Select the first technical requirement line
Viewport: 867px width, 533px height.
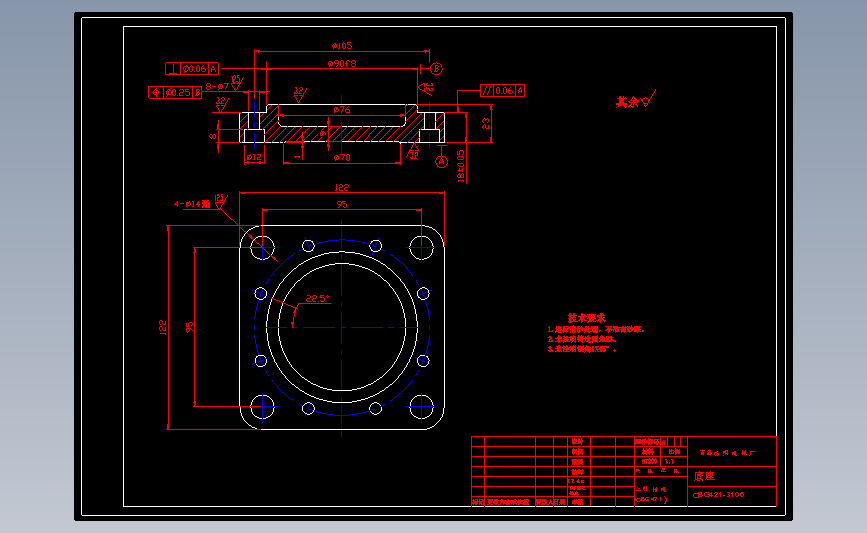point(596,330)
